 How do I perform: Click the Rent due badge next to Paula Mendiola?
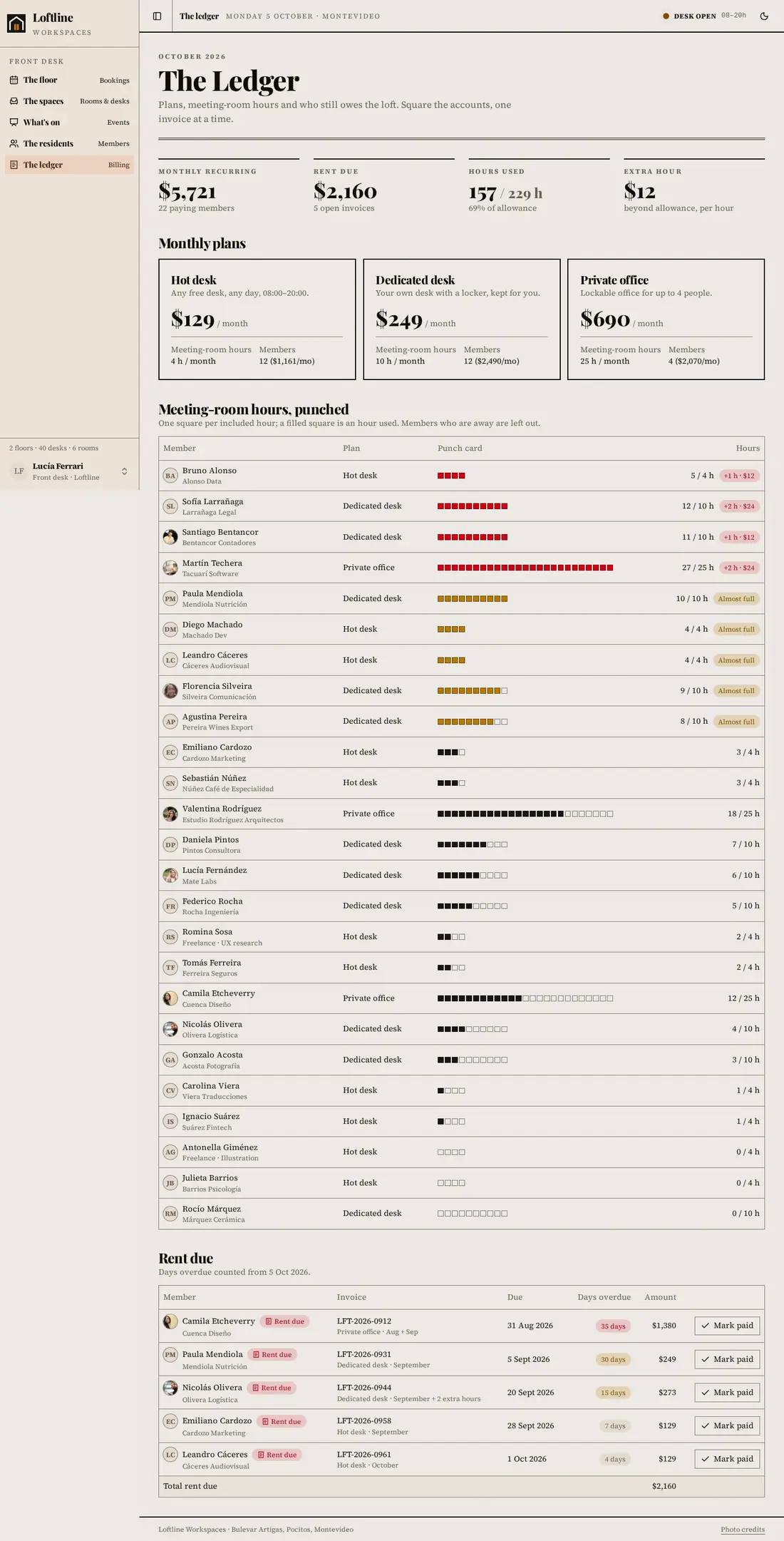(272, 1355)
